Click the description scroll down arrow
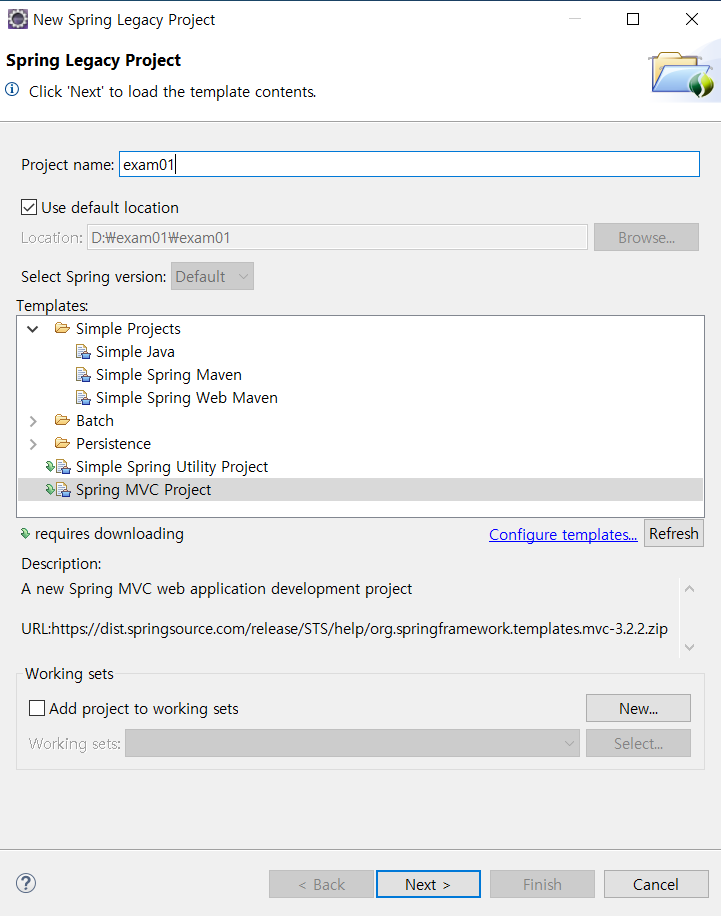Screen dimensions: 721x916 coord(689,647)
